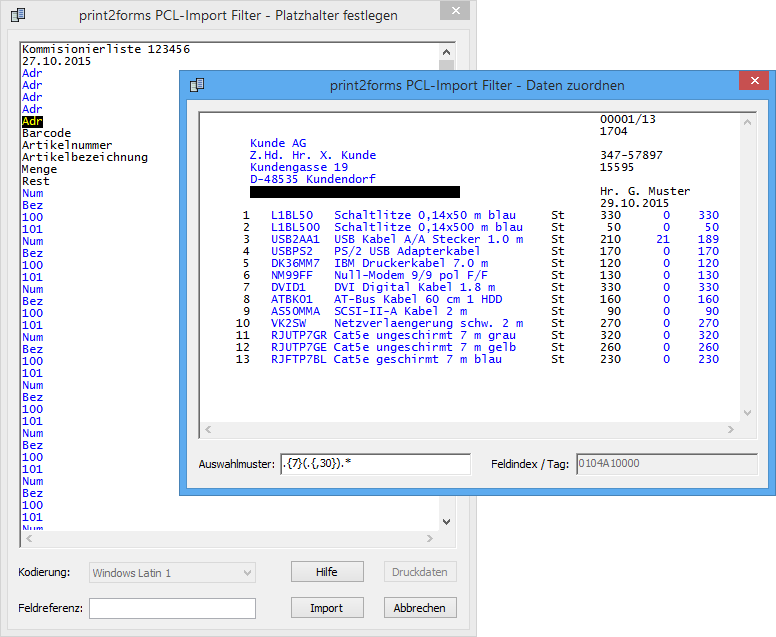Select the Barcode placeholder in the list

tap(46, 133)
